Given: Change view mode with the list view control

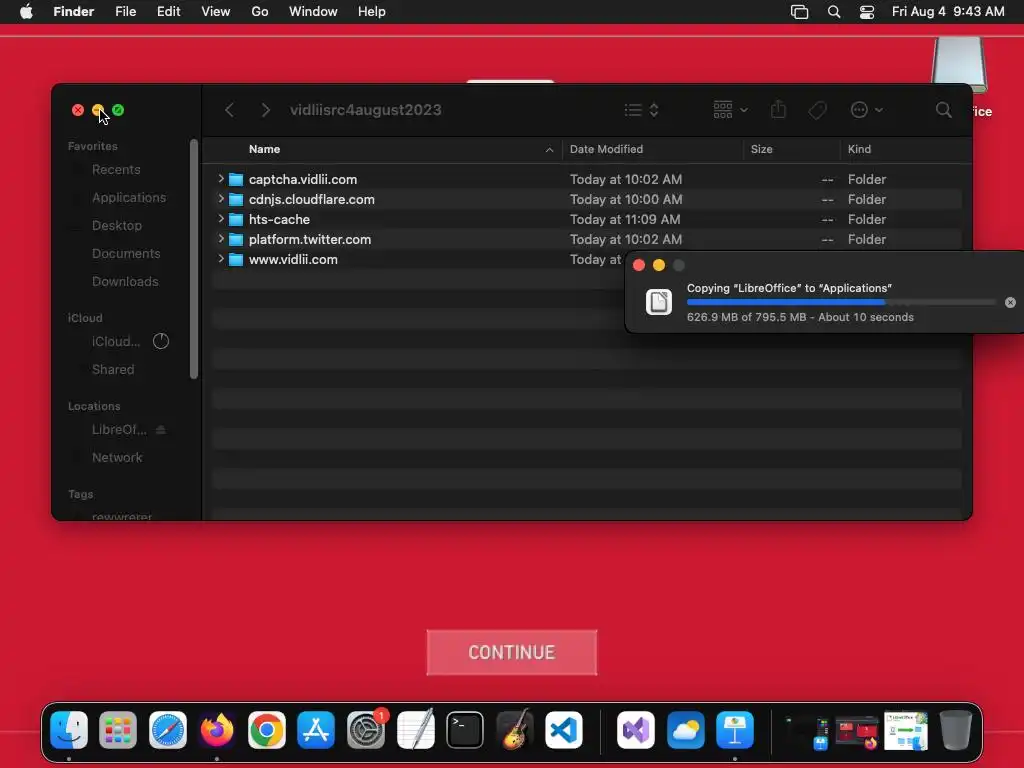Looking at the screenshot, I should [641, 110].
